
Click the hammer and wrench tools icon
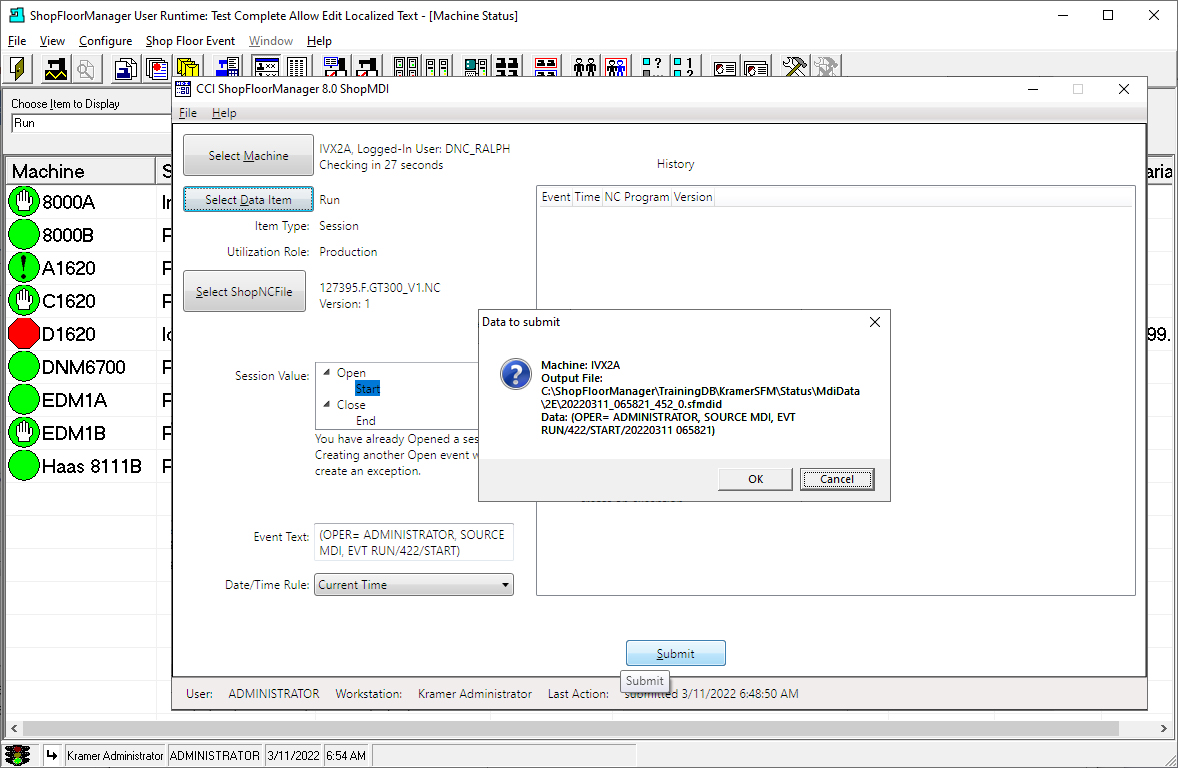coord(794,66)
